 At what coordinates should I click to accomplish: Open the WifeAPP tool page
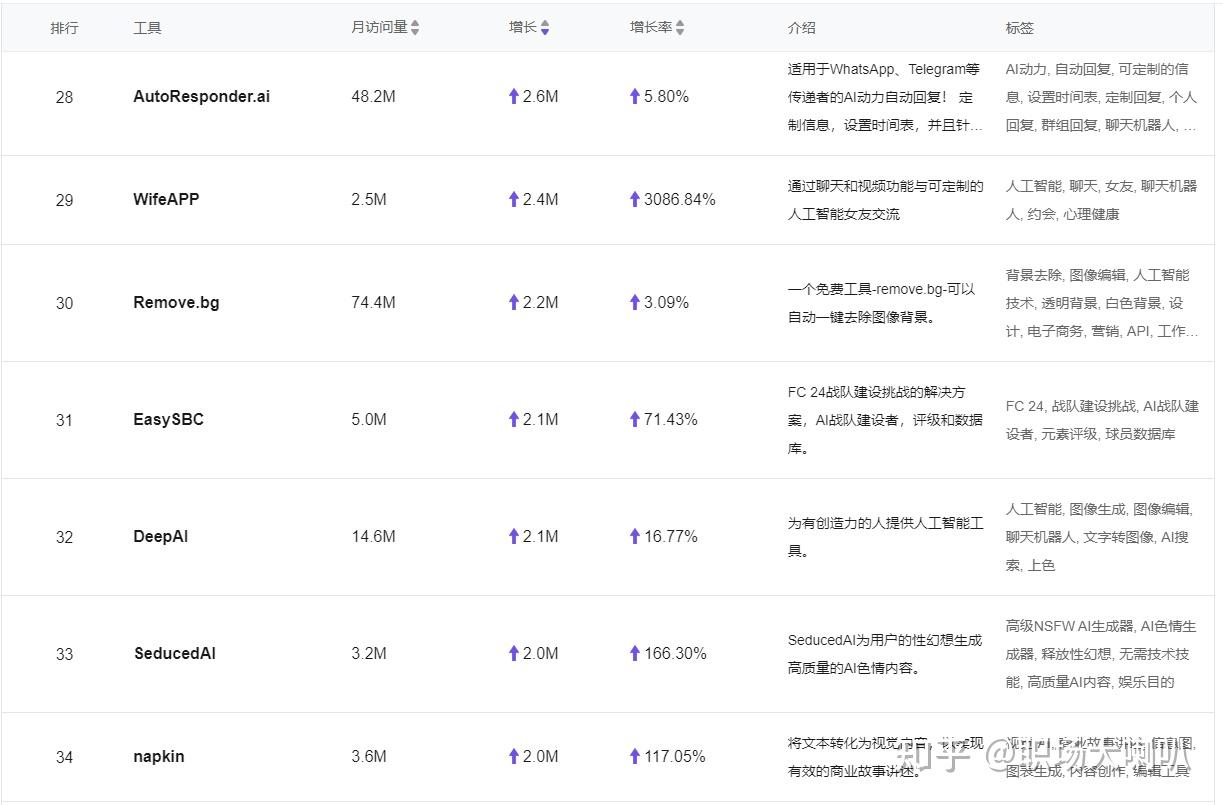pos(166,199)
